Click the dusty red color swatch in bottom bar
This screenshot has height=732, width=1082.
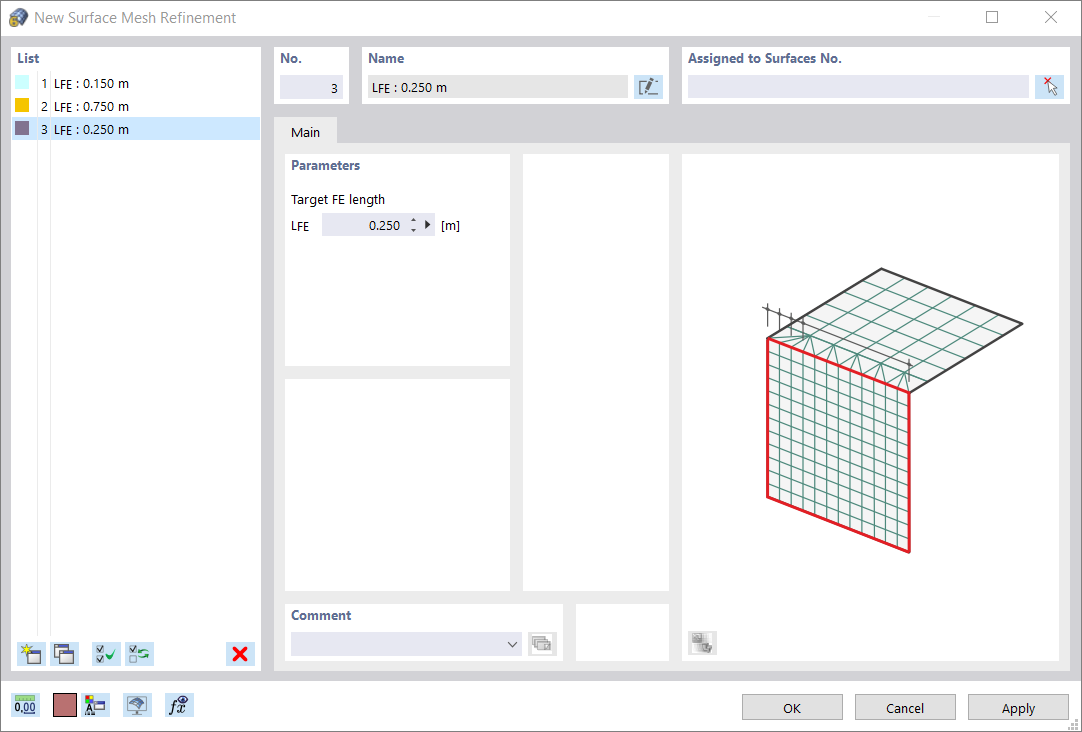pos(65,705)
